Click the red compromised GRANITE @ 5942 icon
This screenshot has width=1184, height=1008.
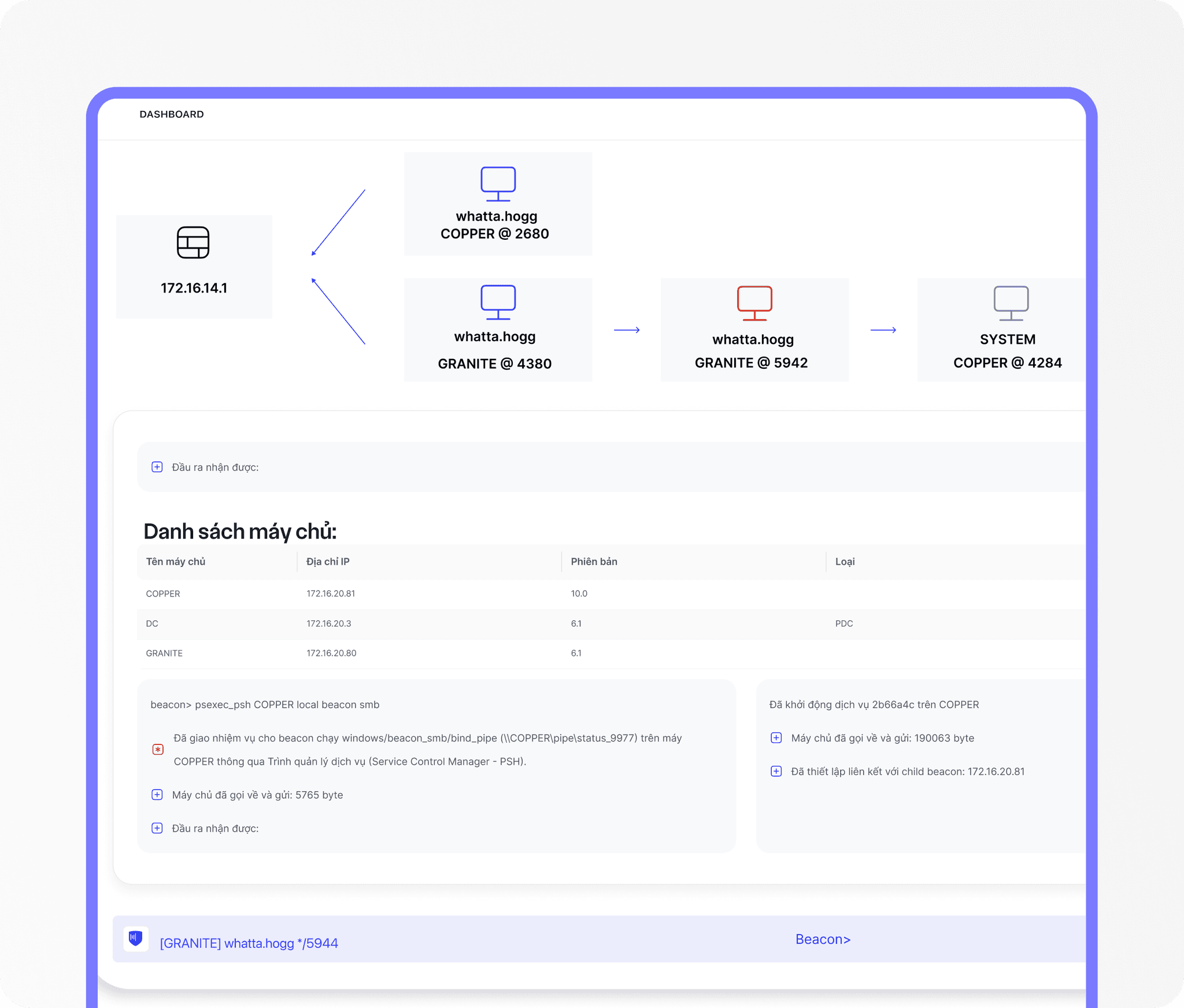point(754,303)
